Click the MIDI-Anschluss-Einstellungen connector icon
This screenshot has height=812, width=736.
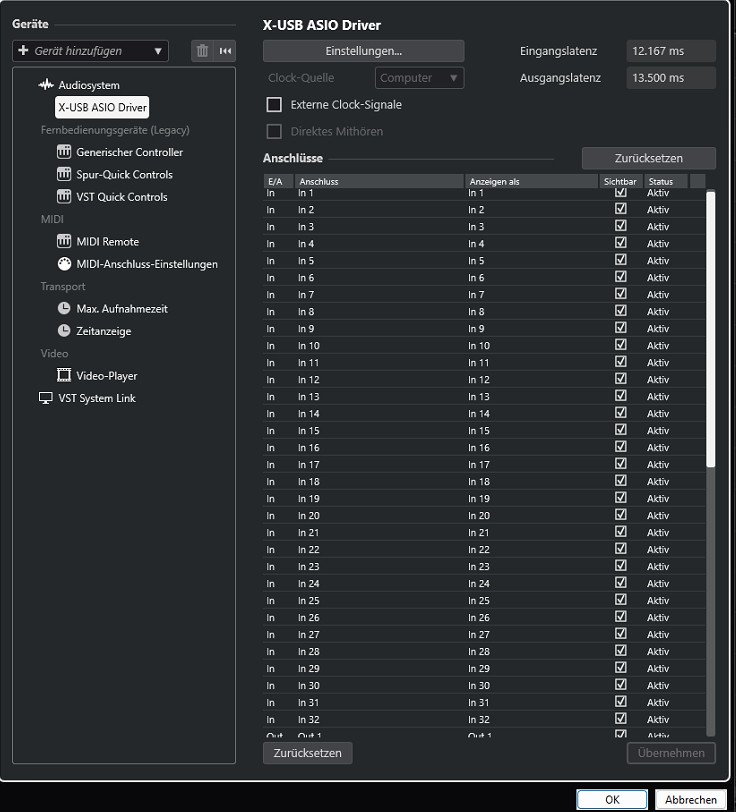64,264
